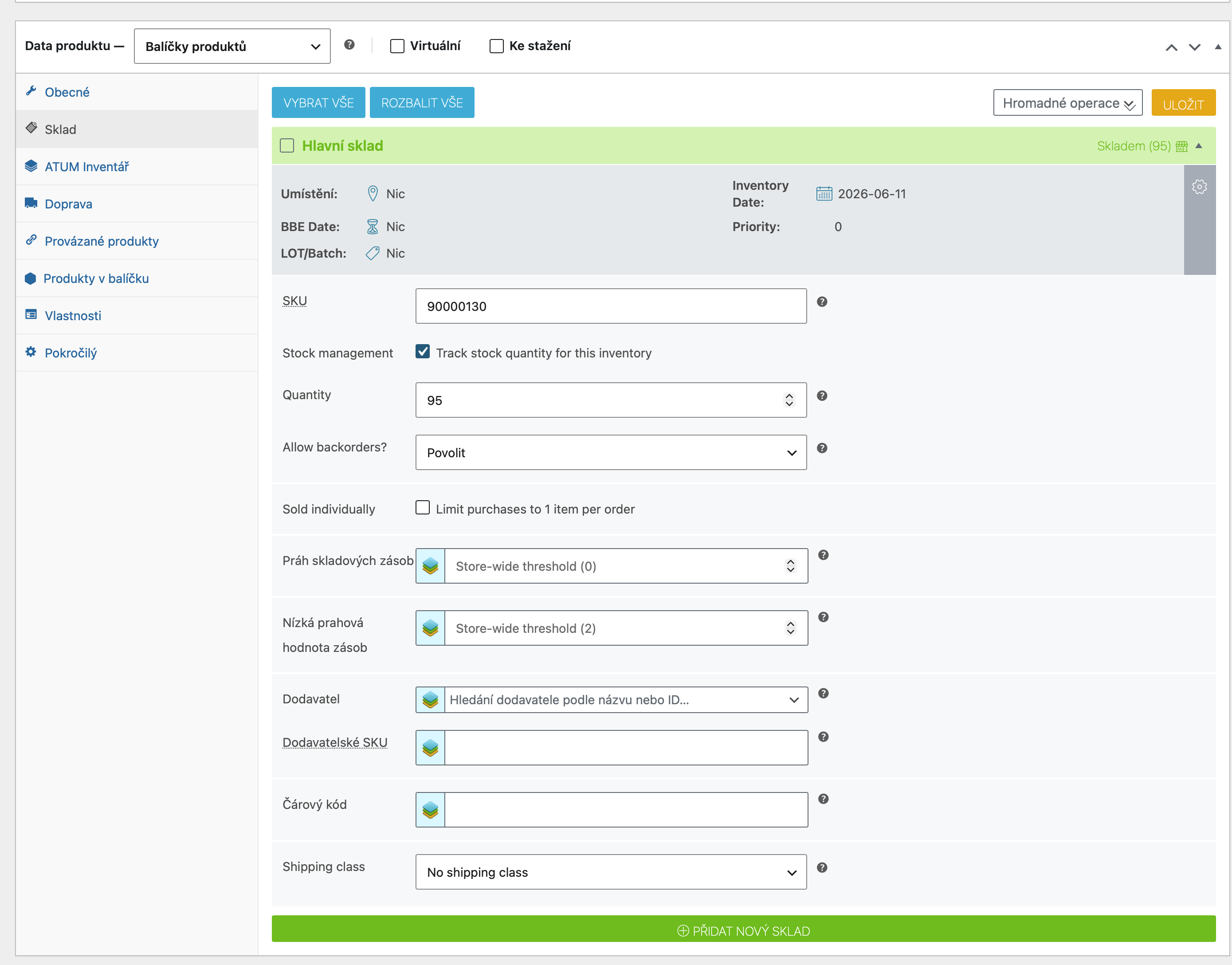Toggle the Virtuální checkbox
The height and width of the screenshot is (965, 1232).
pyautogui.click(x=397, y=46)
